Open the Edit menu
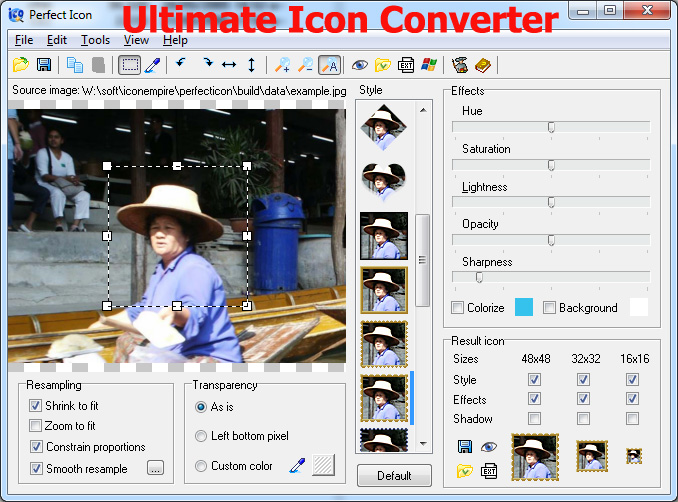Viewport: 678px width, 502px height. 57,40
